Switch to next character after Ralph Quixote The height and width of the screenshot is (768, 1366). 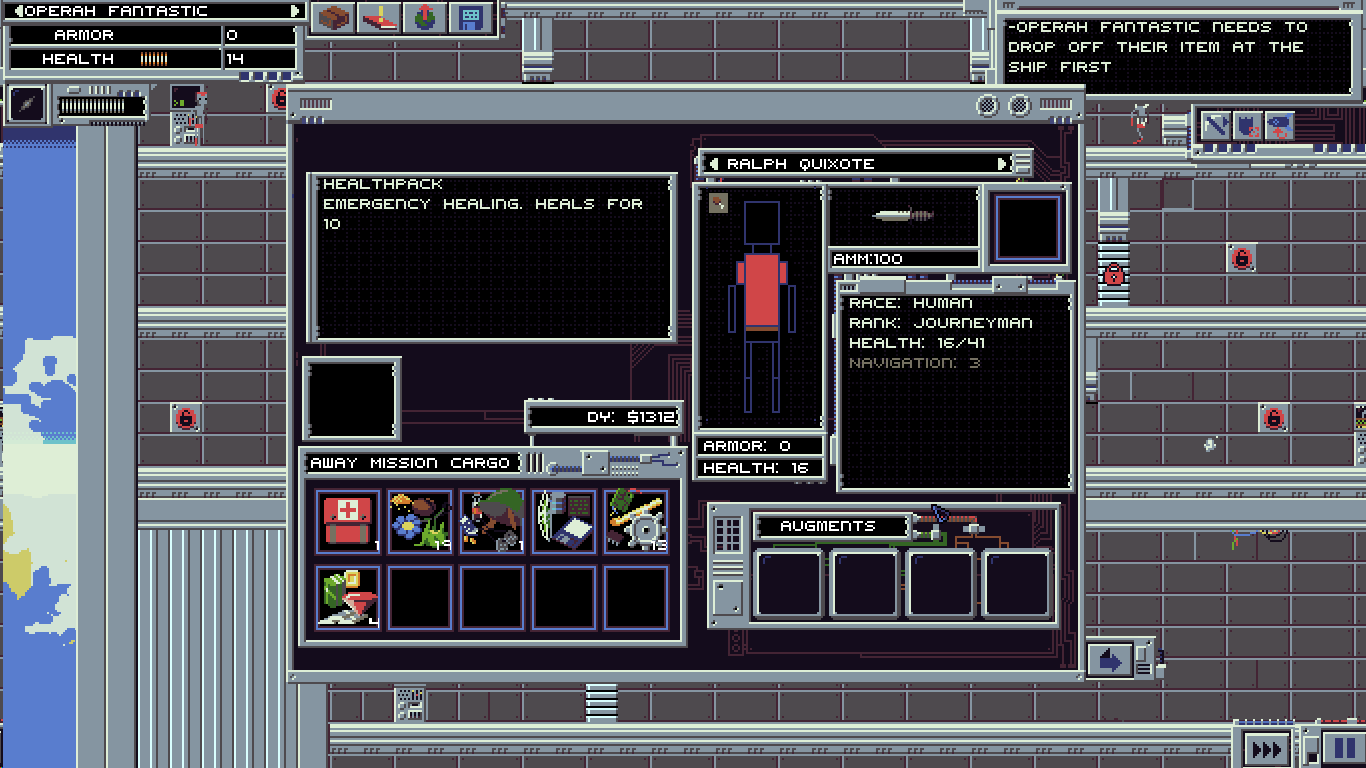(x=1002, y=164)
